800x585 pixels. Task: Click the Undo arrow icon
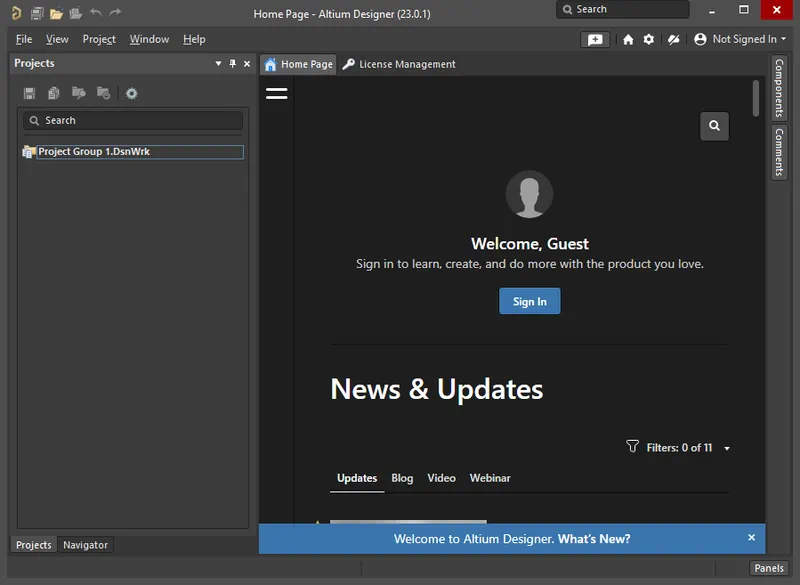click(x=96, y=12)
